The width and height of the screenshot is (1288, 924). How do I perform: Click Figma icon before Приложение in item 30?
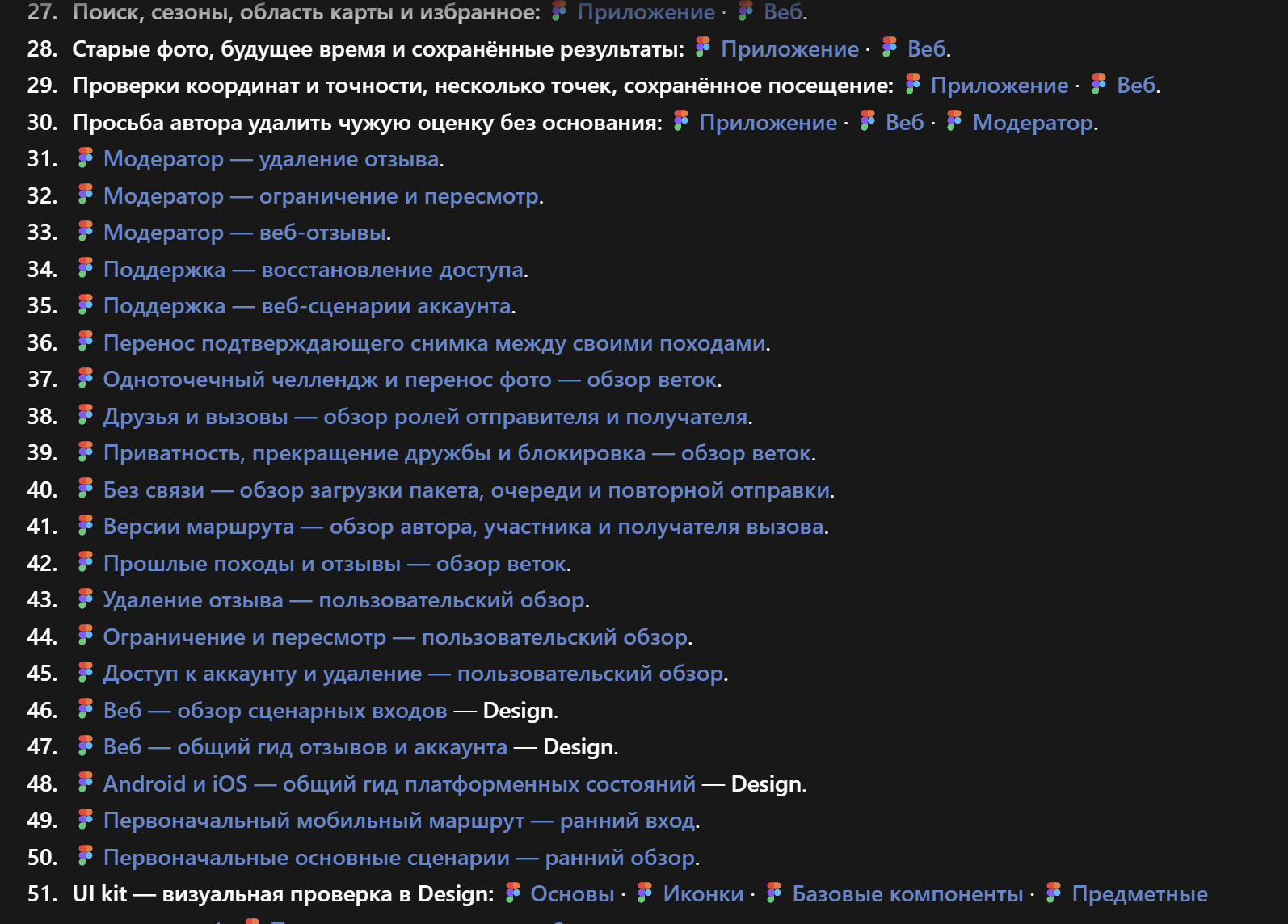pyautogui.click(x=681, y=121)
